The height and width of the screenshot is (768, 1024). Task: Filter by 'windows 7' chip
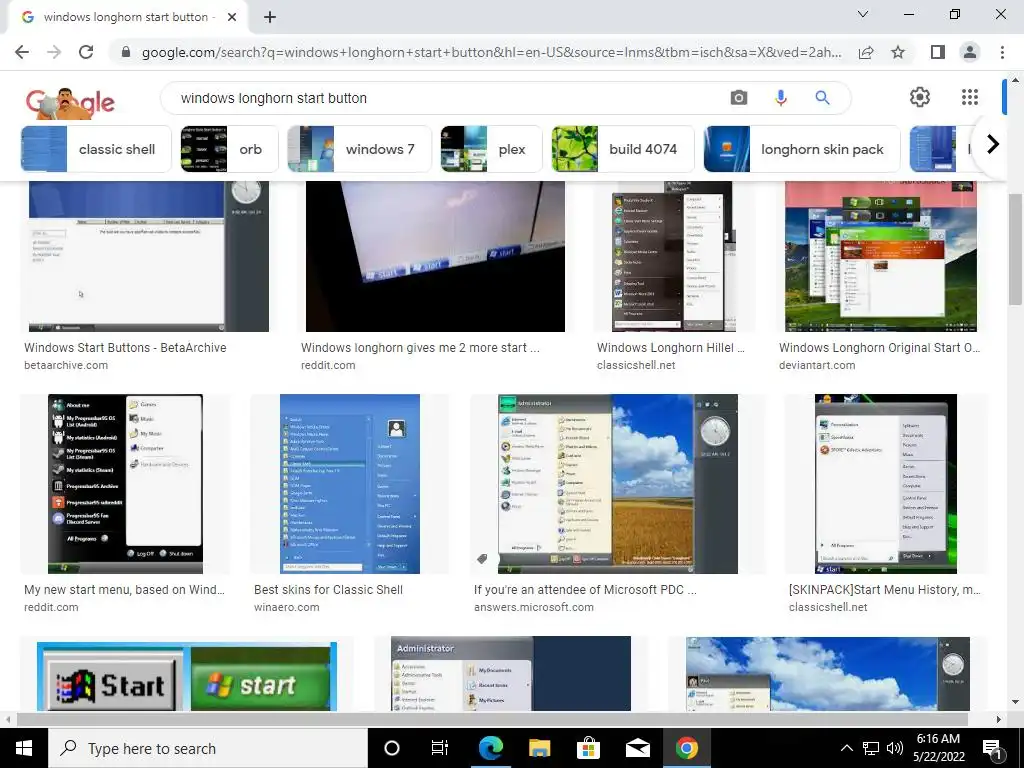coord(359,149)
